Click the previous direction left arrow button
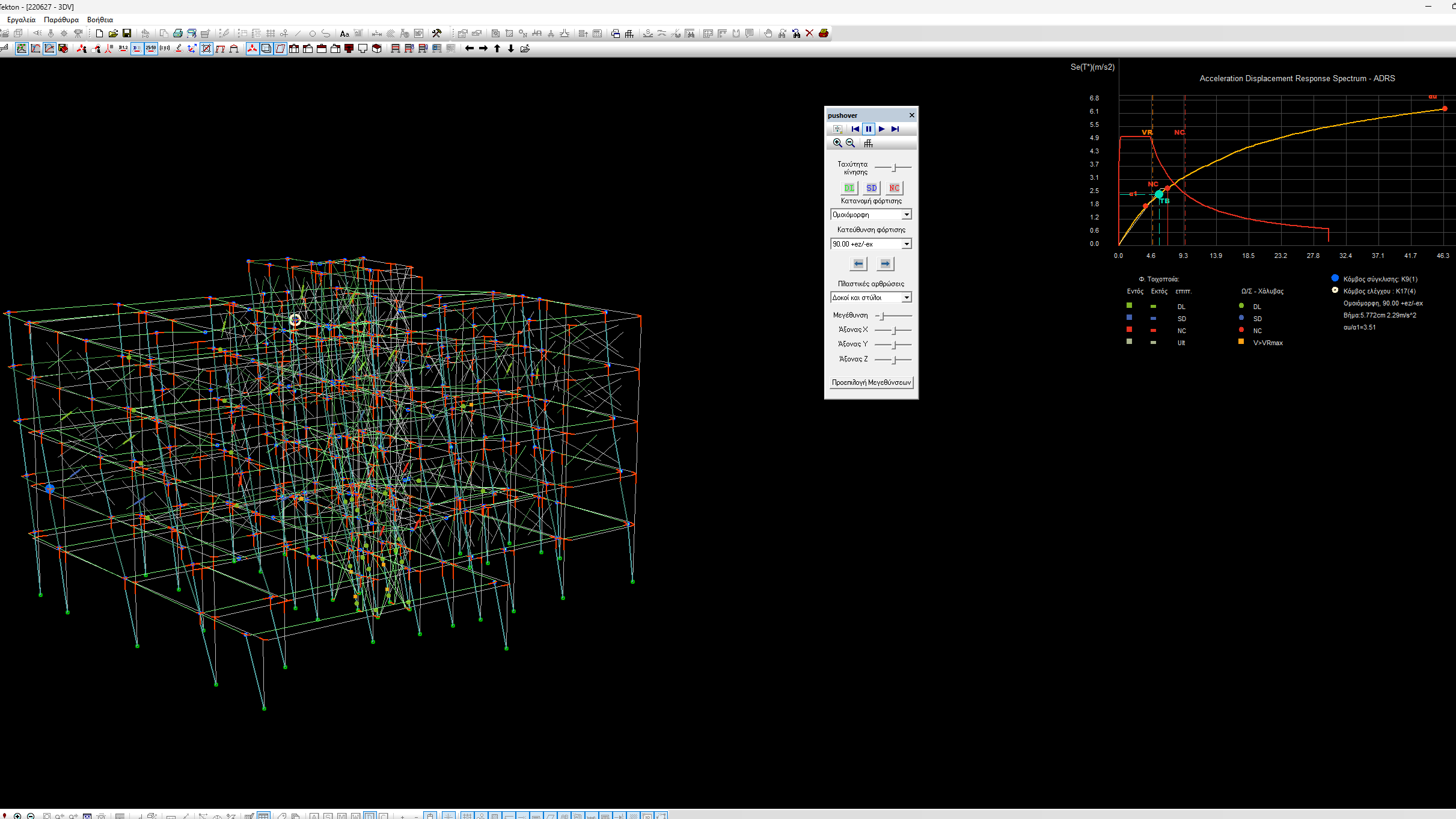 pos(858,264)
